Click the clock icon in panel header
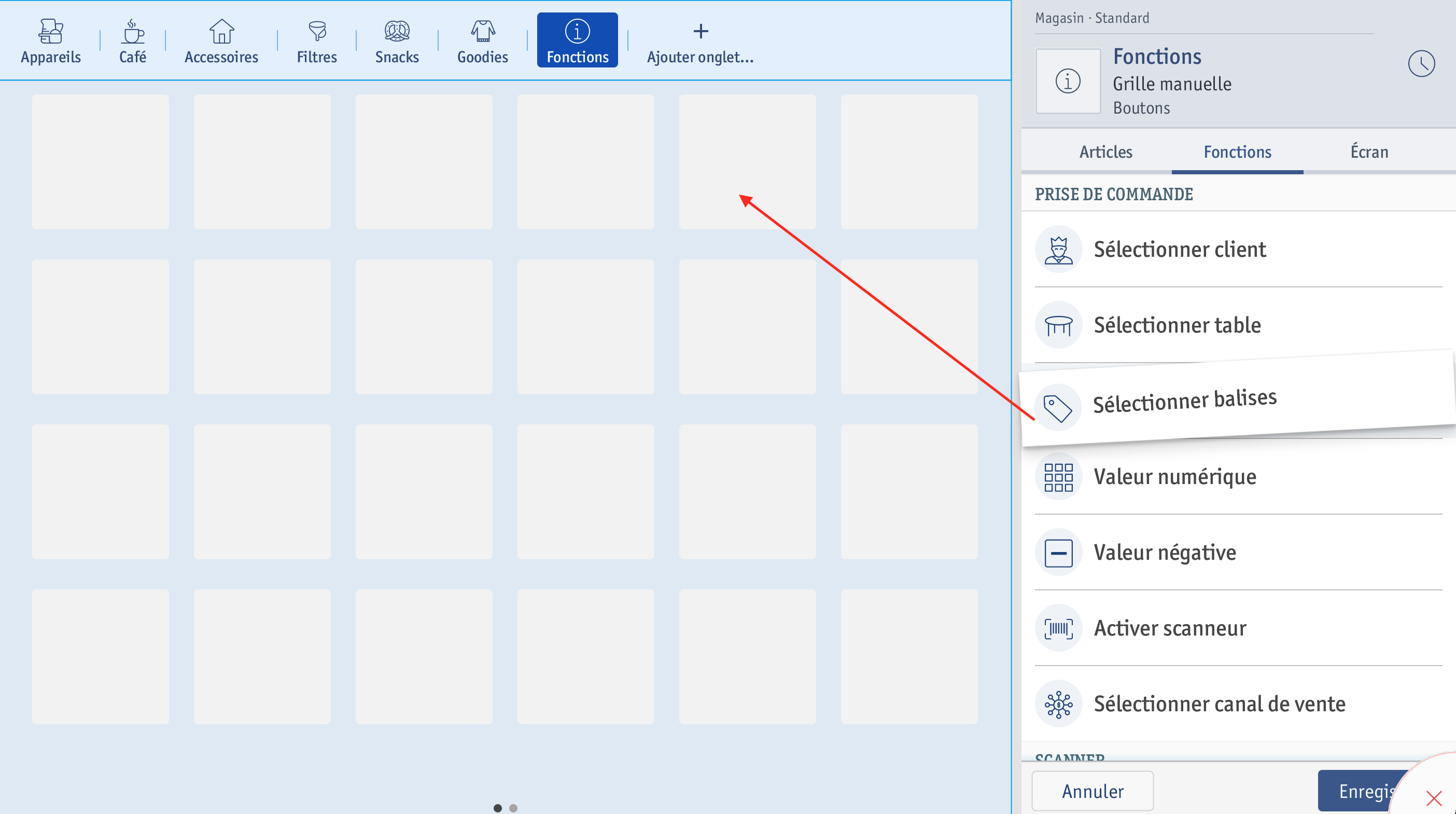Viewport: 1456px width, 814px height. pos(1421,63)
